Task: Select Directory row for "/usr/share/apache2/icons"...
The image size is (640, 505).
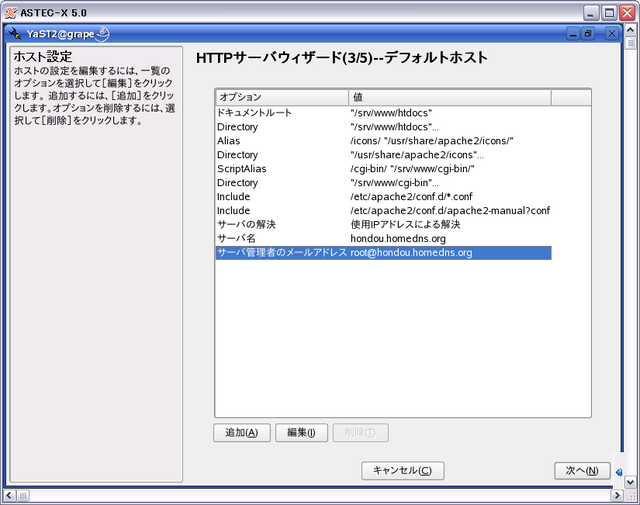Action: (383, 155)
